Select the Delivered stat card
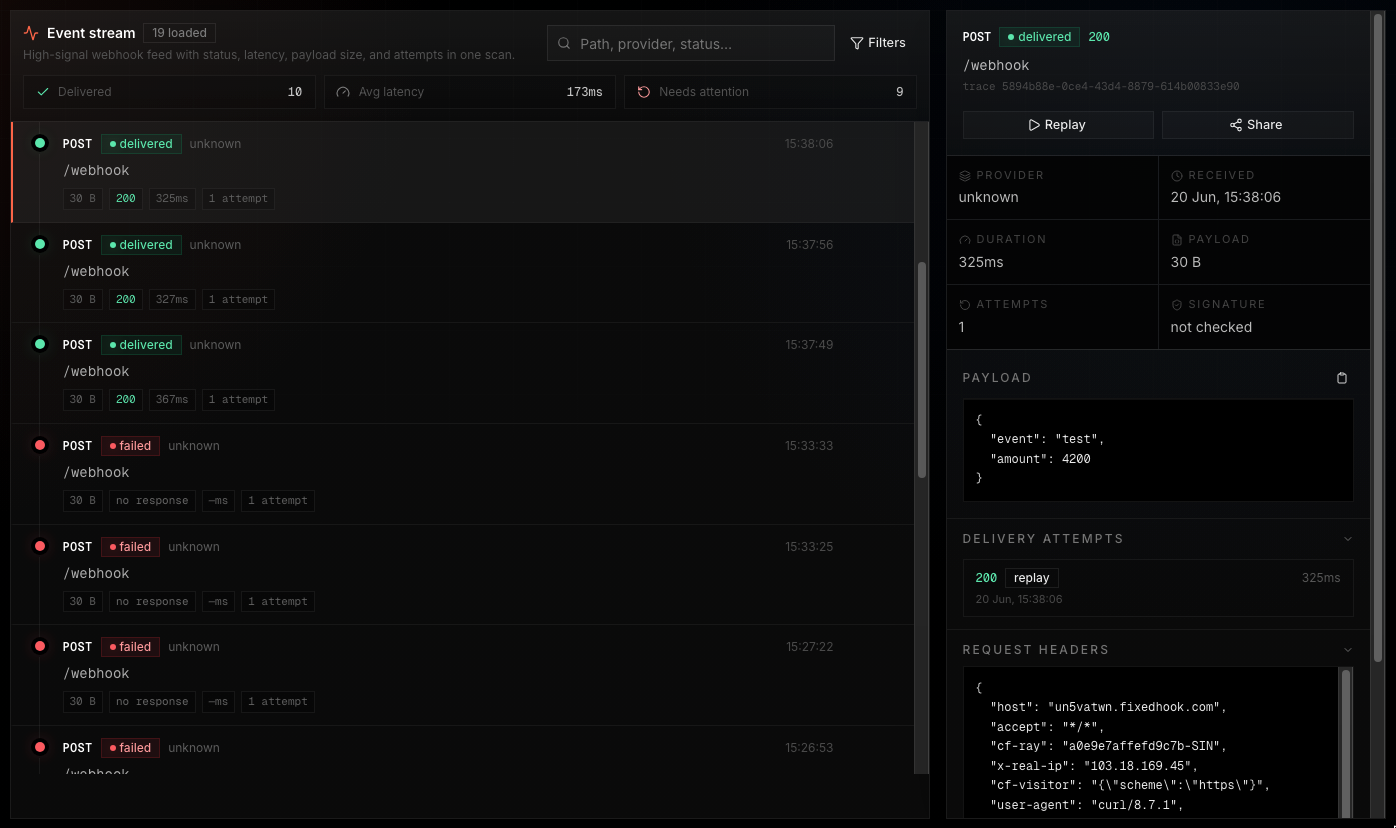The image size is (1396, 828). tap(169, 92)
